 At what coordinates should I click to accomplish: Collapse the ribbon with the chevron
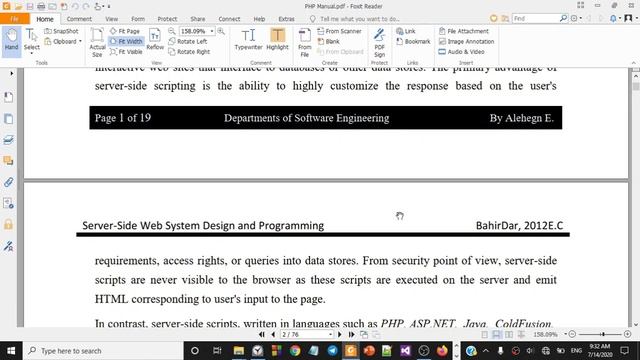pos(633,63)
